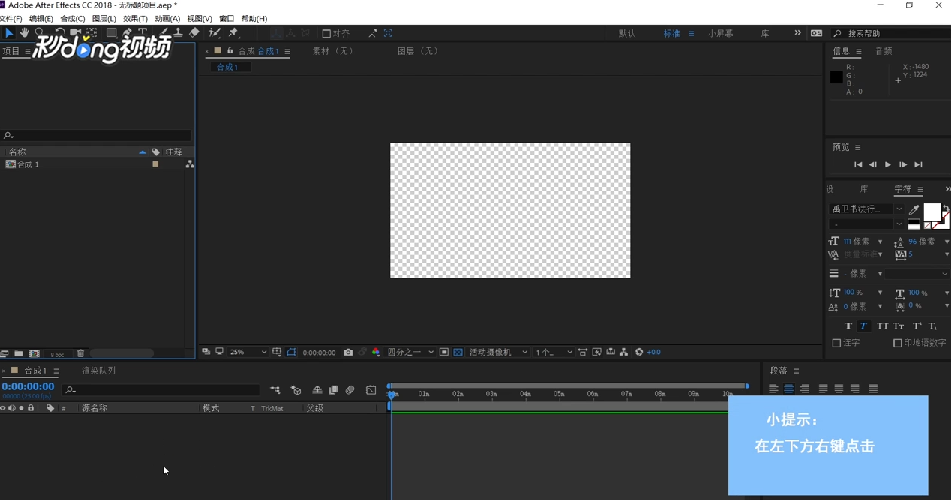Toggle the 连字 ligatures checkbox
The width and height of the screenshot is (951, 500).
click(x=836, y=343)
